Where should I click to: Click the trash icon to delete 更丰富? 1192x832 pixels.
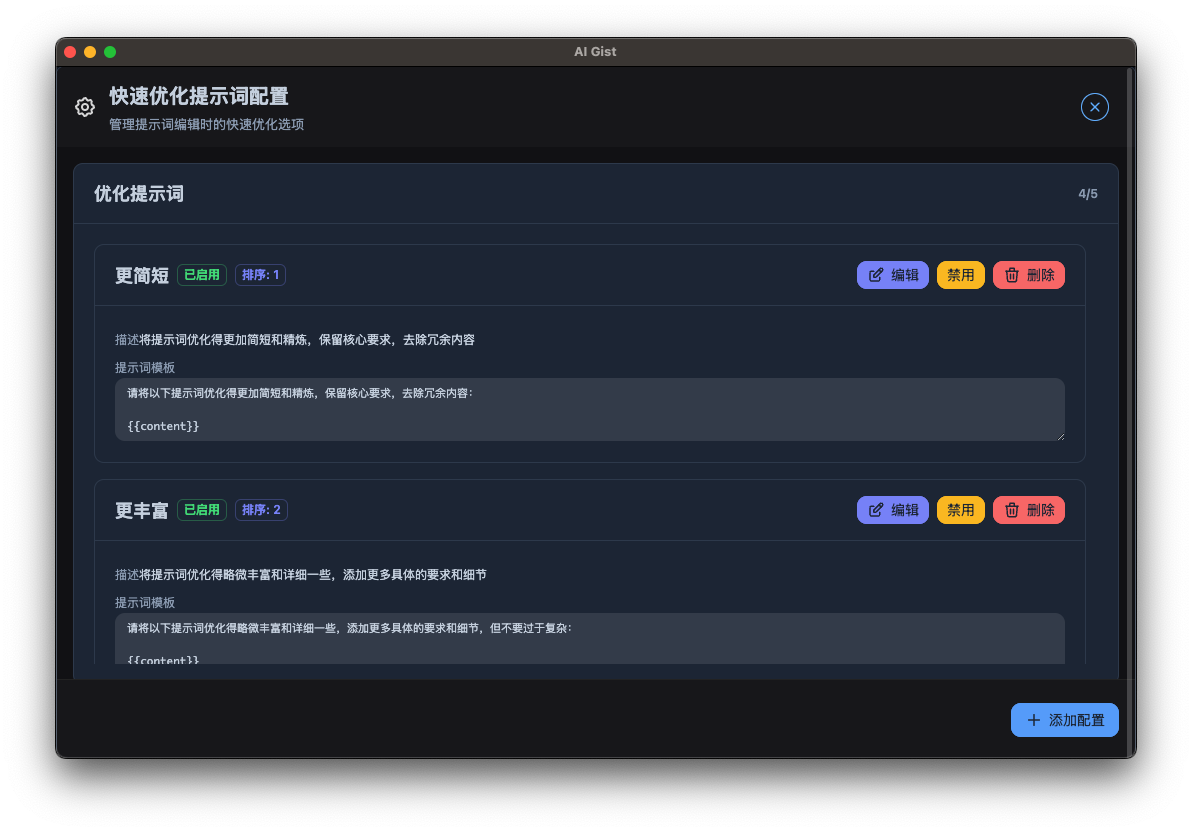tap(1013, 509)
